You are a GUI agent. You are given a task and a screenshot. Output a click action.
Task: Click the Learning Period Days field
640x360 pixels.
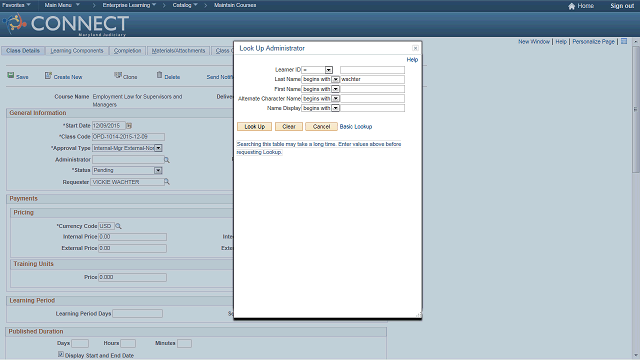click(137, 313)
